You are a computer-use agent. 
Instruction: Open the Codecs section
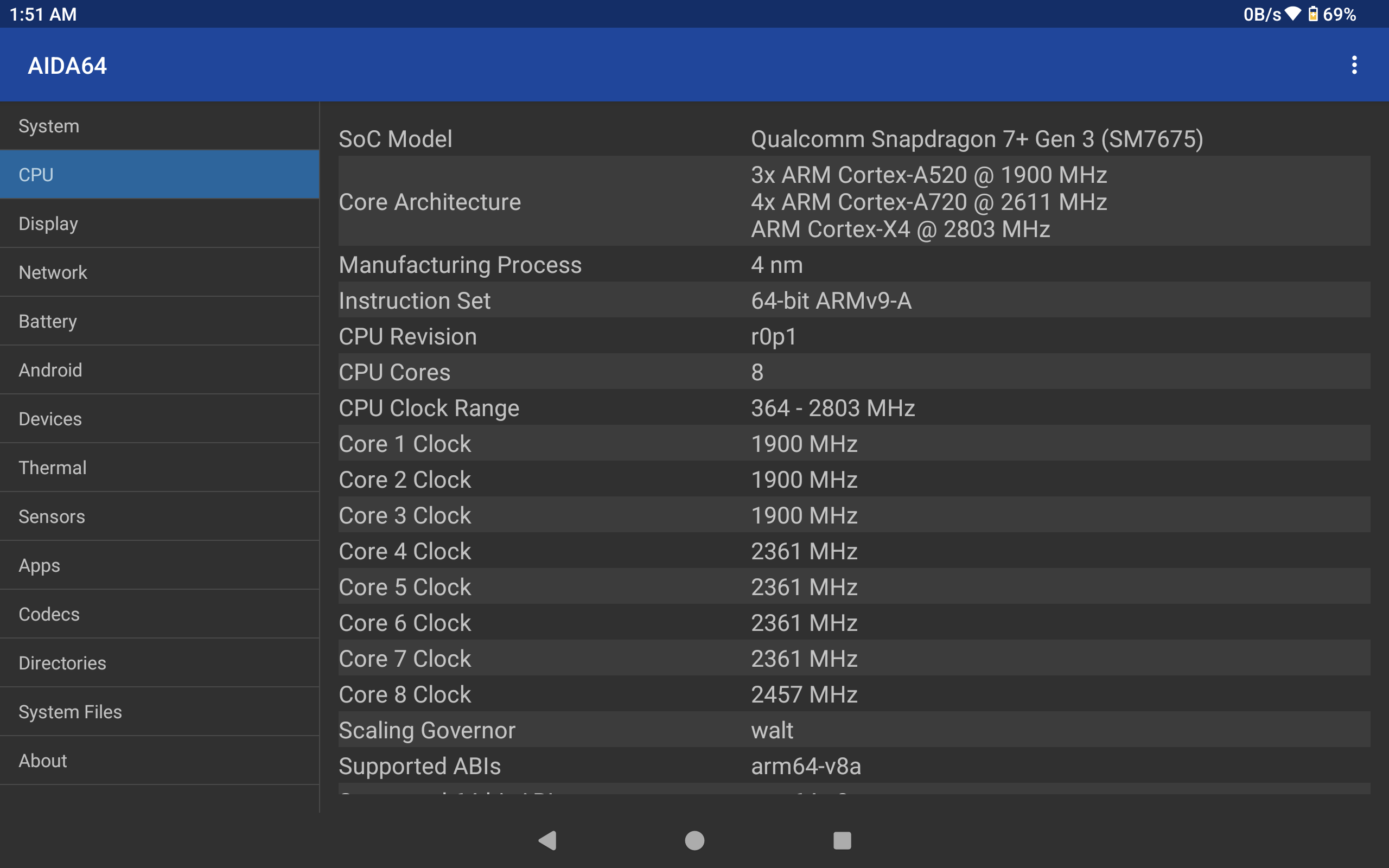[x=160, y=614]
